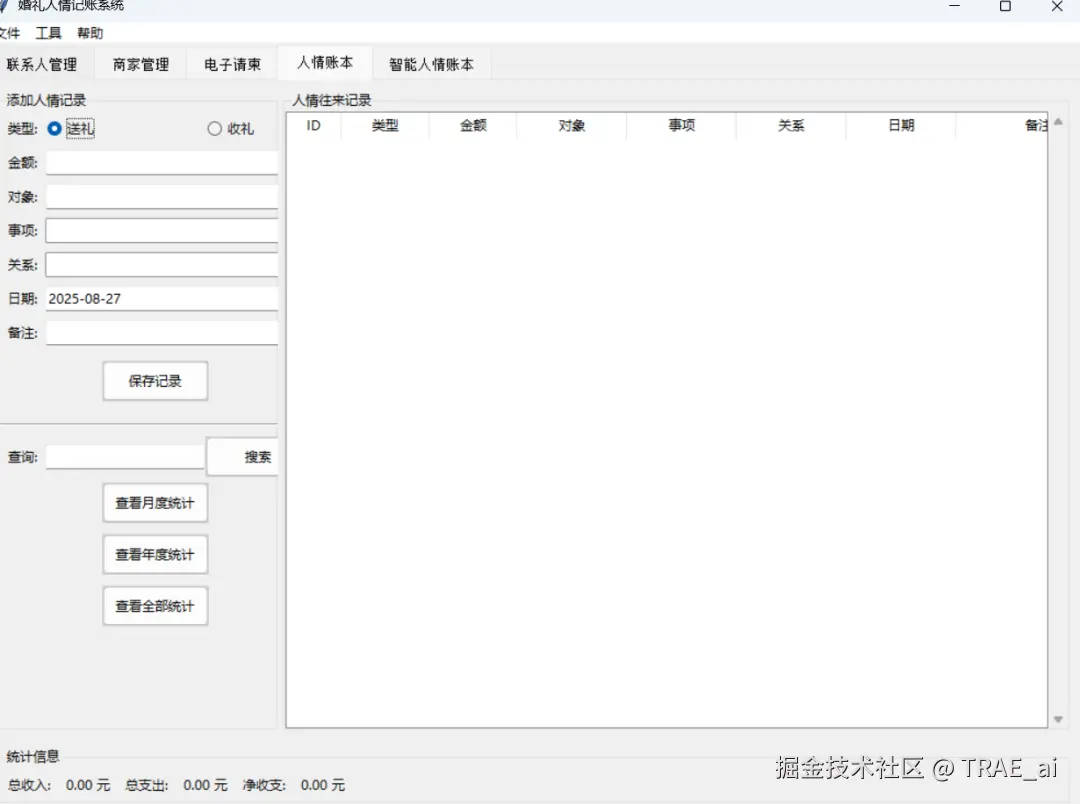Viewport: 1080px width, 804px height.
Task: Close the application window
Action: click(x=1057, y=6)
